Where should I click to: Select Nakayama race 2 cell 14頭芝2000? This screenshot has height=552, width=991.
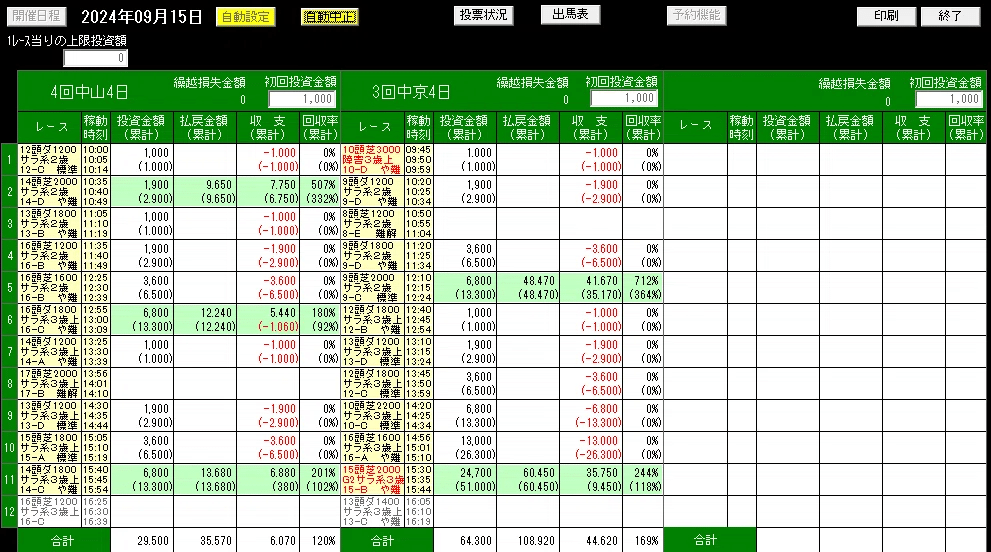coord(49,192)
